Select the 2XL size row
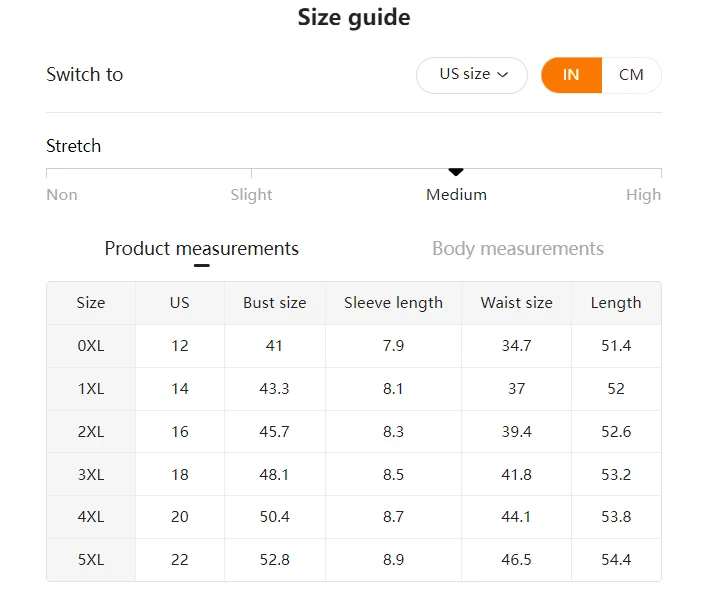 [x=91, y=432]
